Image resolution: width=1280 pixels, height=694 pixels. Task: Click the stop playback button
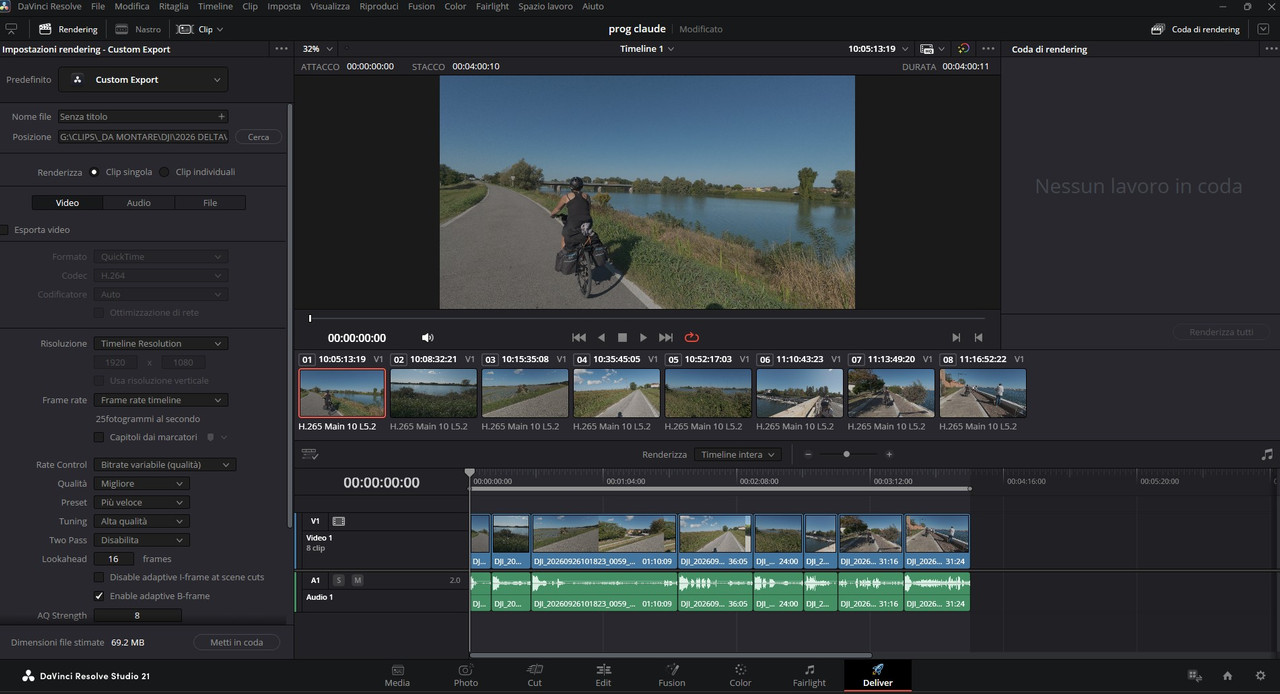pyautogui.click(x=622, y=338)
